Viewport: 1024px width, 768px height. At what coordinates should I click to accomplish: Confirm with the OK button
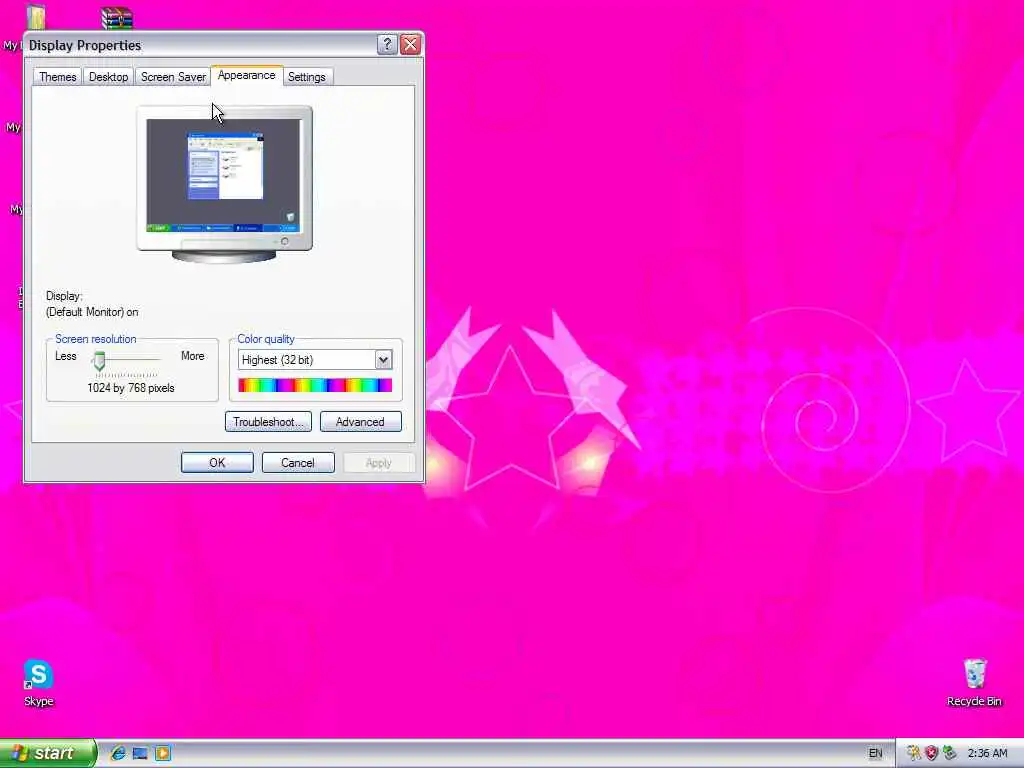click(x=217, y=462)
